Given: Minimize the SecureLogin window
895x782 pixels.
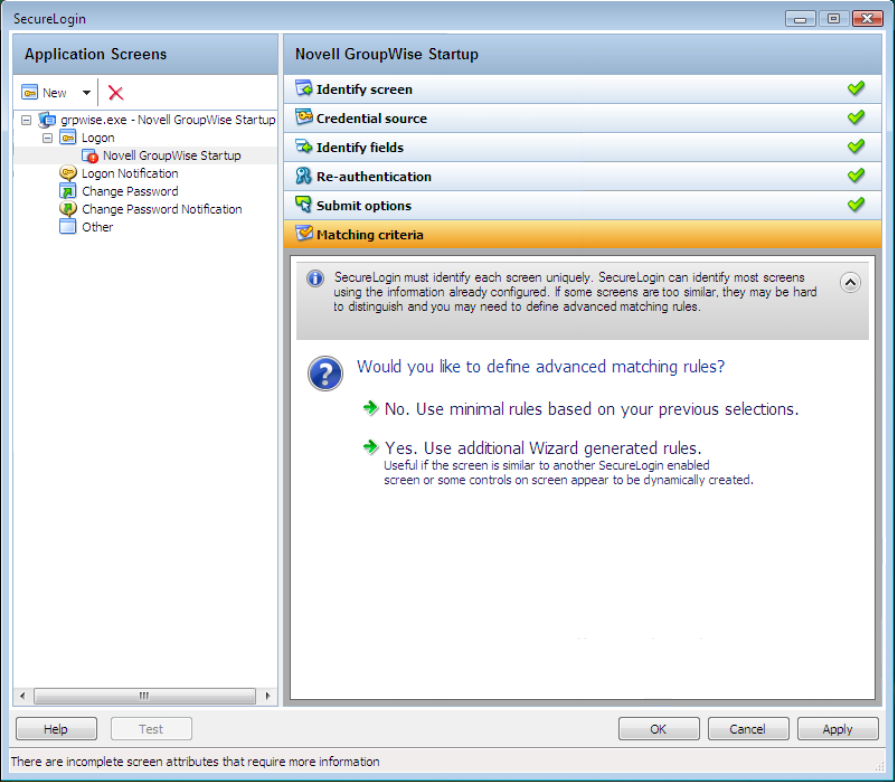Looking at the screenshot, I should point(800,19).
